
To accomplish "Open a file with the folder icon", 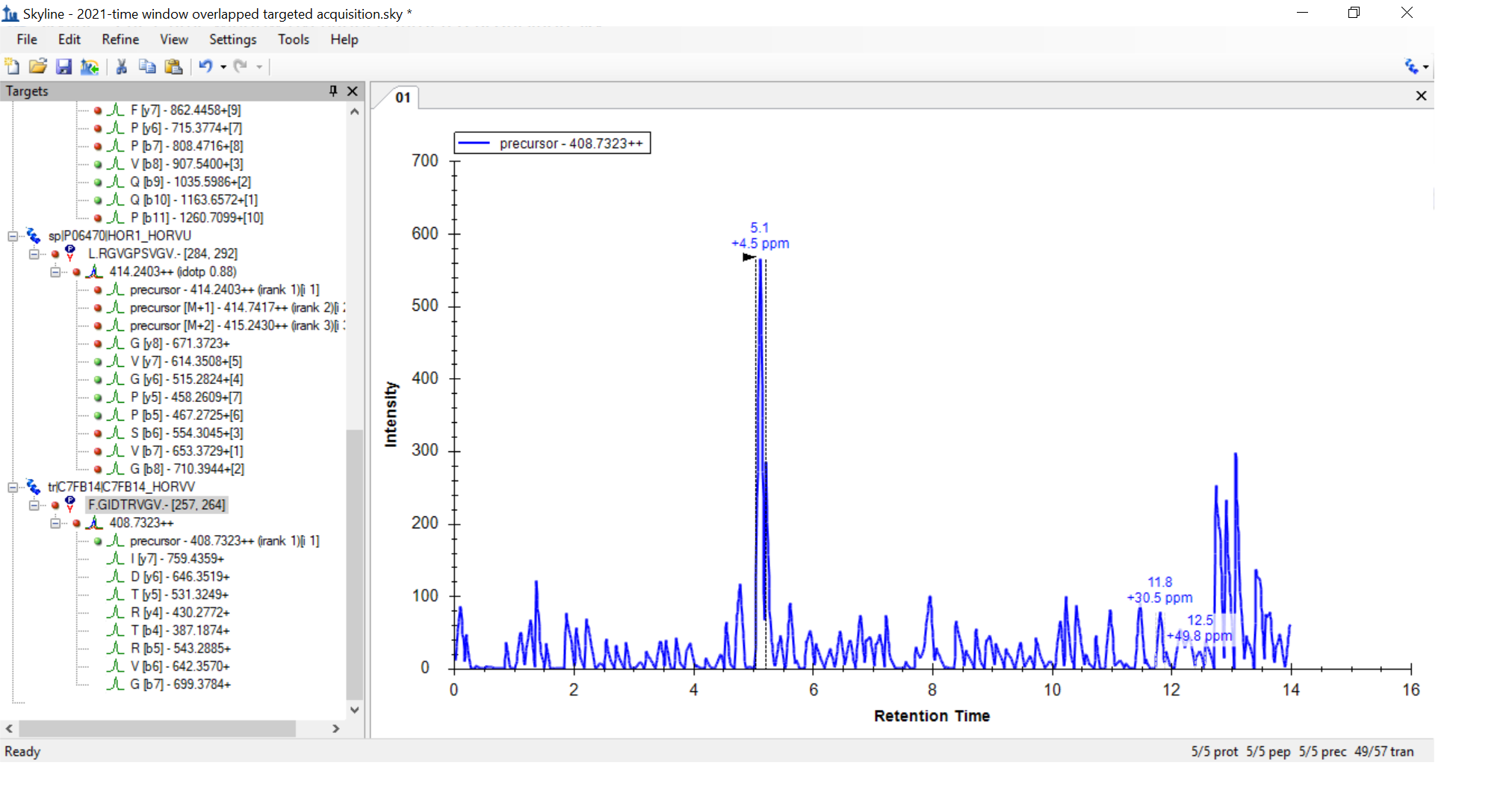I will pos(37,66).
